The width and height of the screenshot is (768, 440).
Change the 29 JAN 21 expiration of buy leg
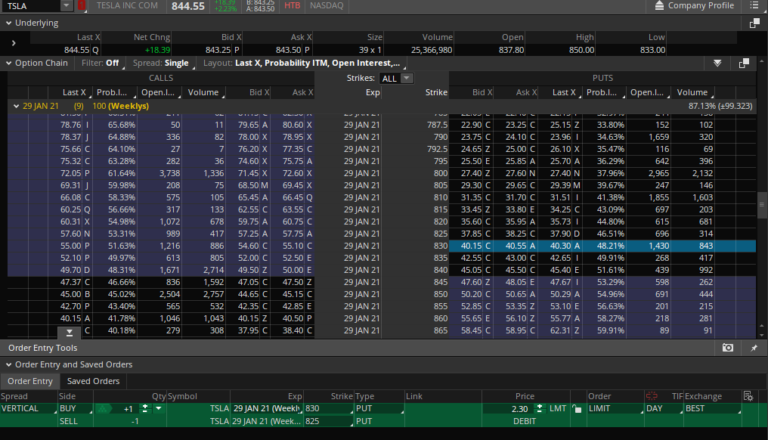click(x=267, y=409)
